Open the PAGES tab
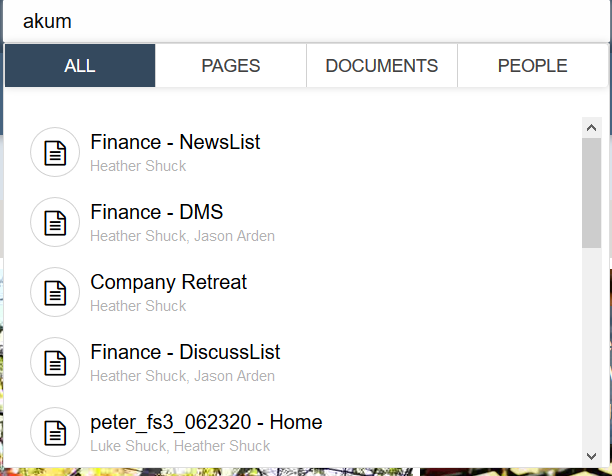Screen dimensions: 612x476 [231, 66]
